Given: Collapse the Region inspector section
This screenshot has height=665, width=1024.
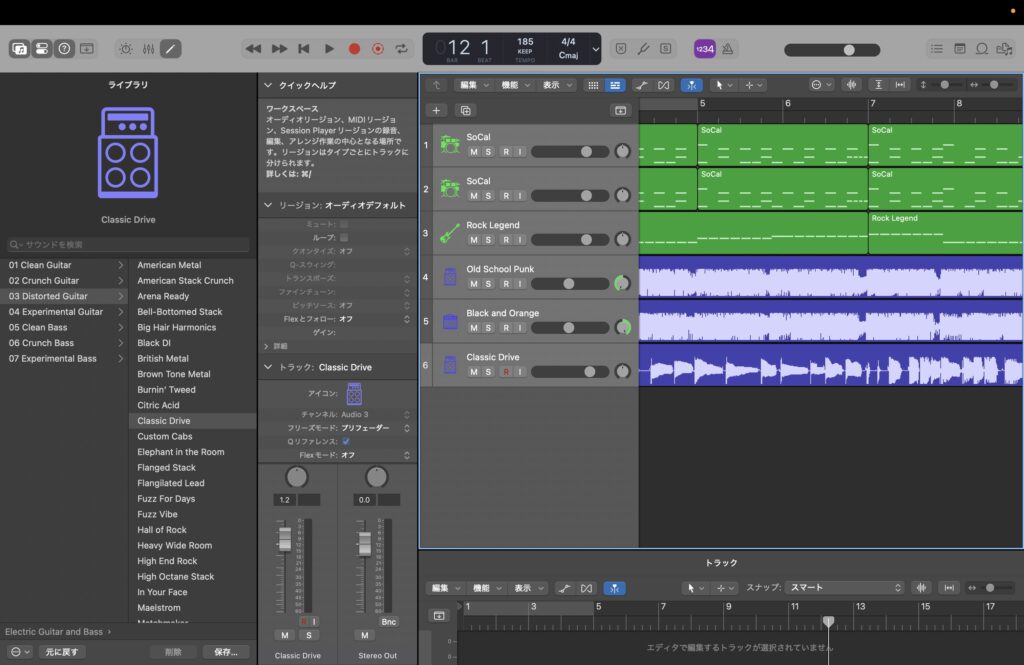Looking at the screenshot, I should click(x=268, y=205).
